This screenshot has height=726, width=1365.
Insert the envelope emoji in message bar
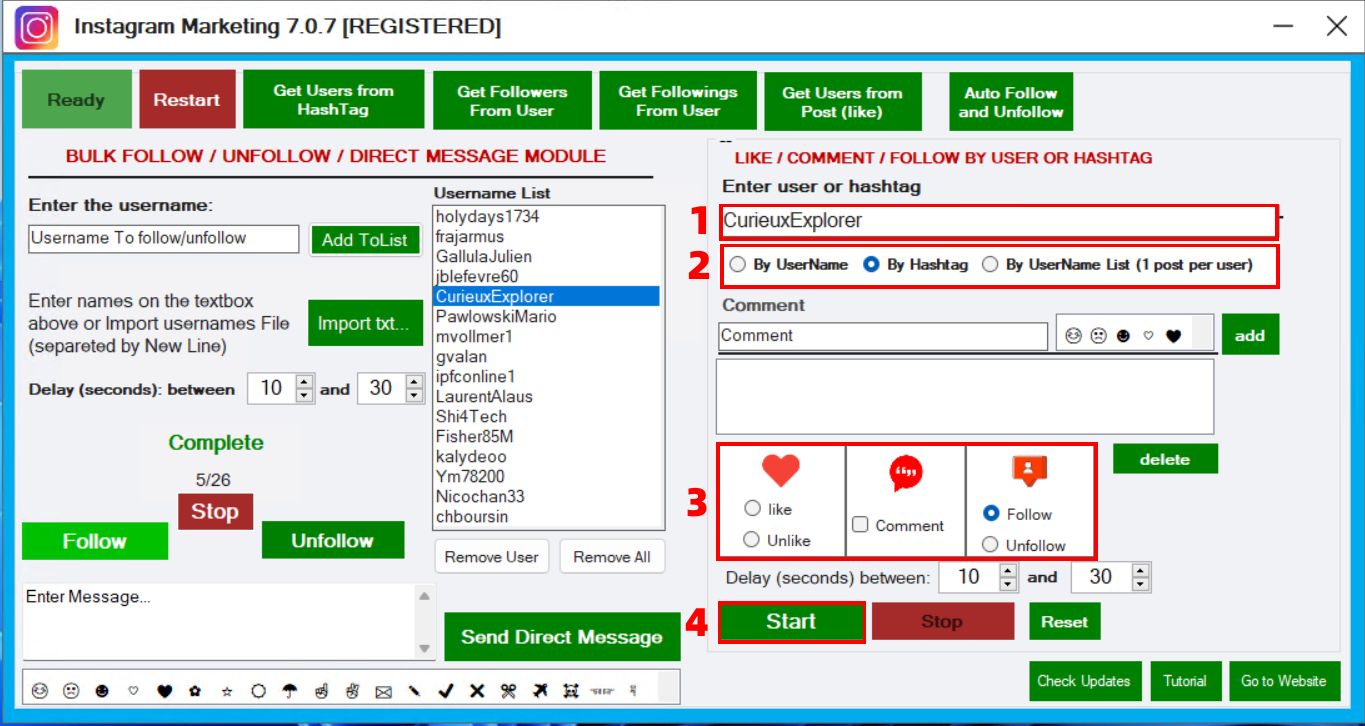[383, 690]
